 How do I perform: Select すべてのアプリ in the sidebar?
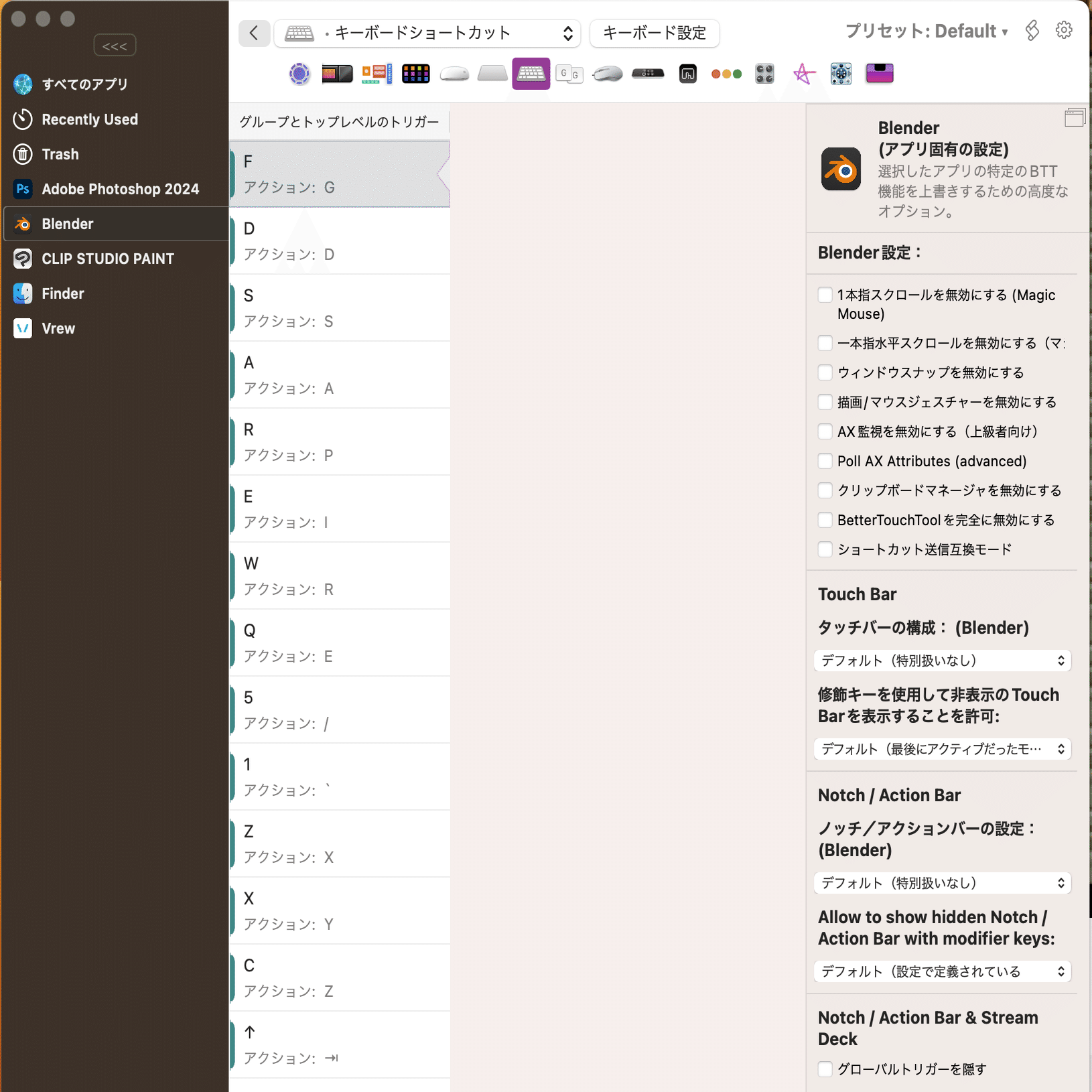click(117, 84)
